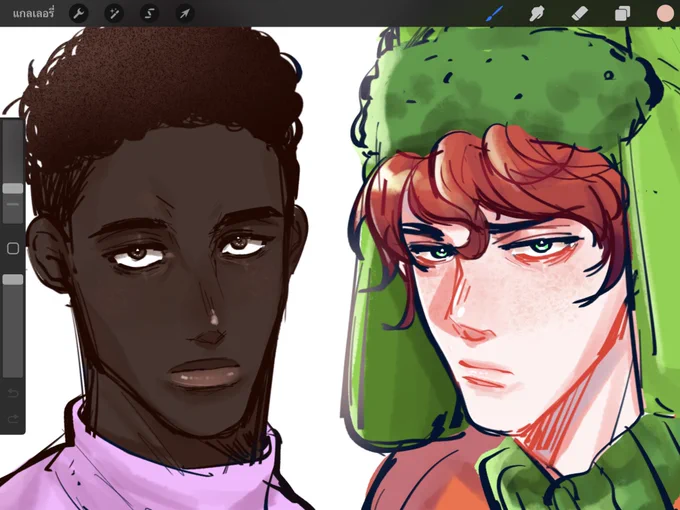Screen dimensions: 680x510
Task: Click the brush size slider handle
Action: (x=13, y=188)
